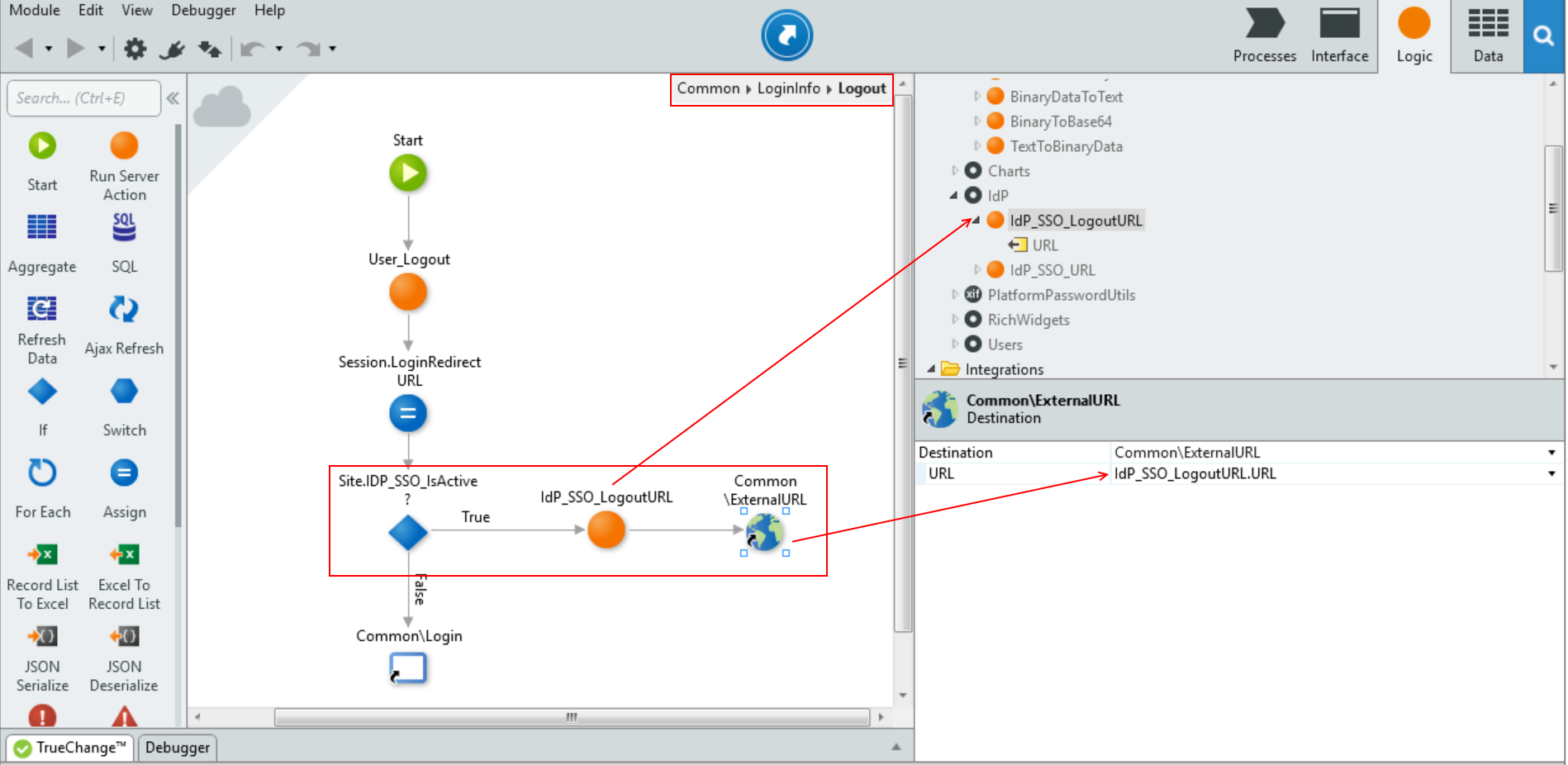Expand the Charts tree node
The width and height of the screenshot is (1568, 765).
955,171
